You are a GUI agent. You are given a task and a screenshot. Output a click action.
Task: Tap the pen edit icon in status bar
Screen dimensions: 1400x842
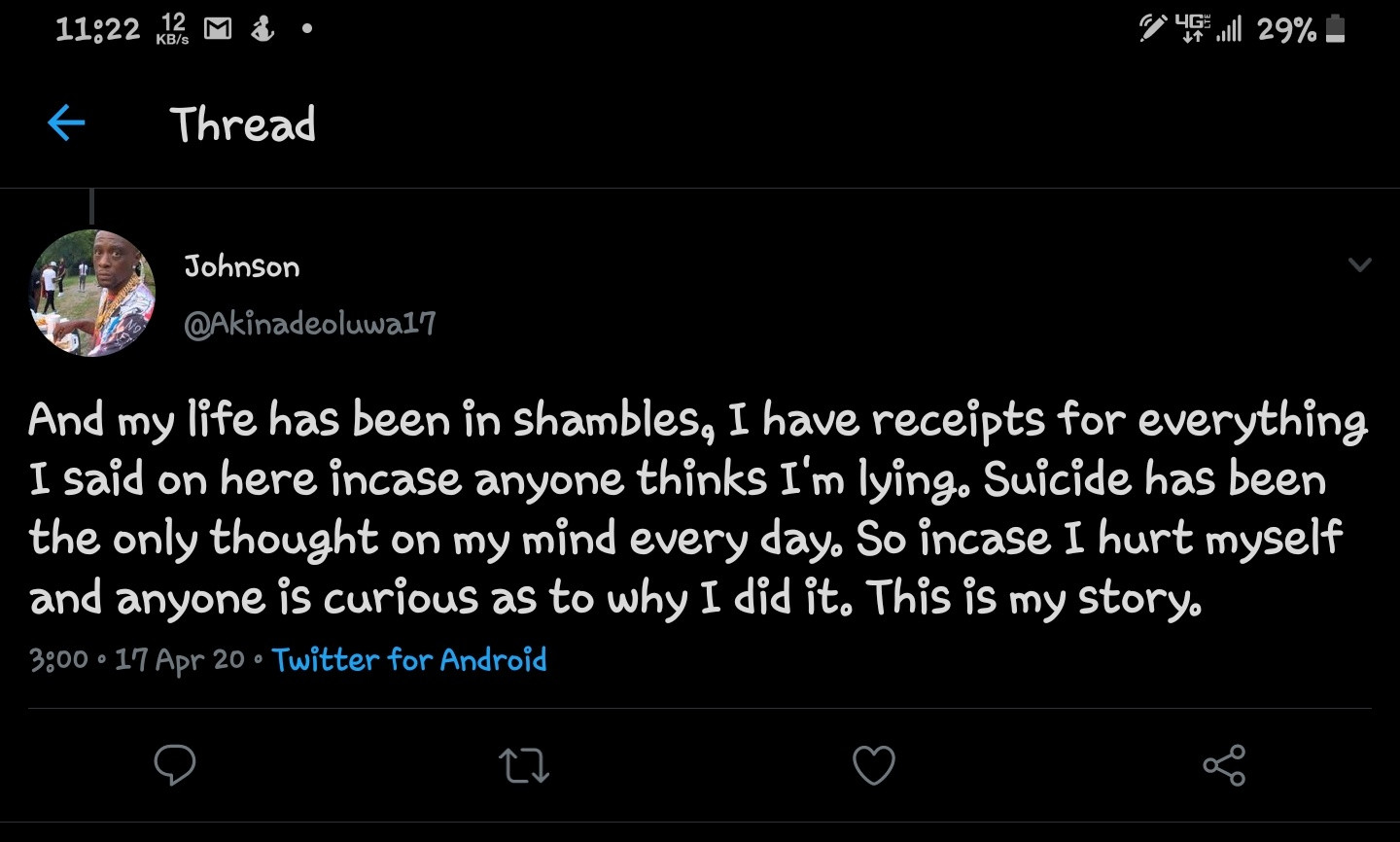1152,29
